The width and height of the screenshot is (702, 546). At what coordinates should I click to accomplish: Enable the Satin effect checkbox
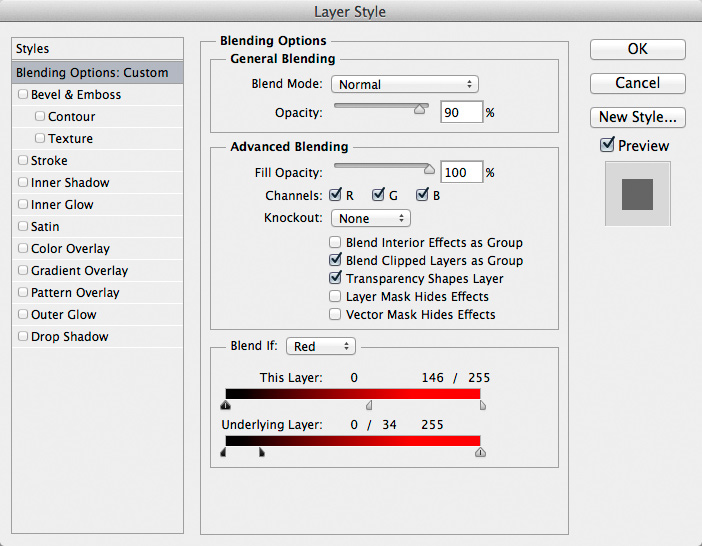tap(22, 226)
